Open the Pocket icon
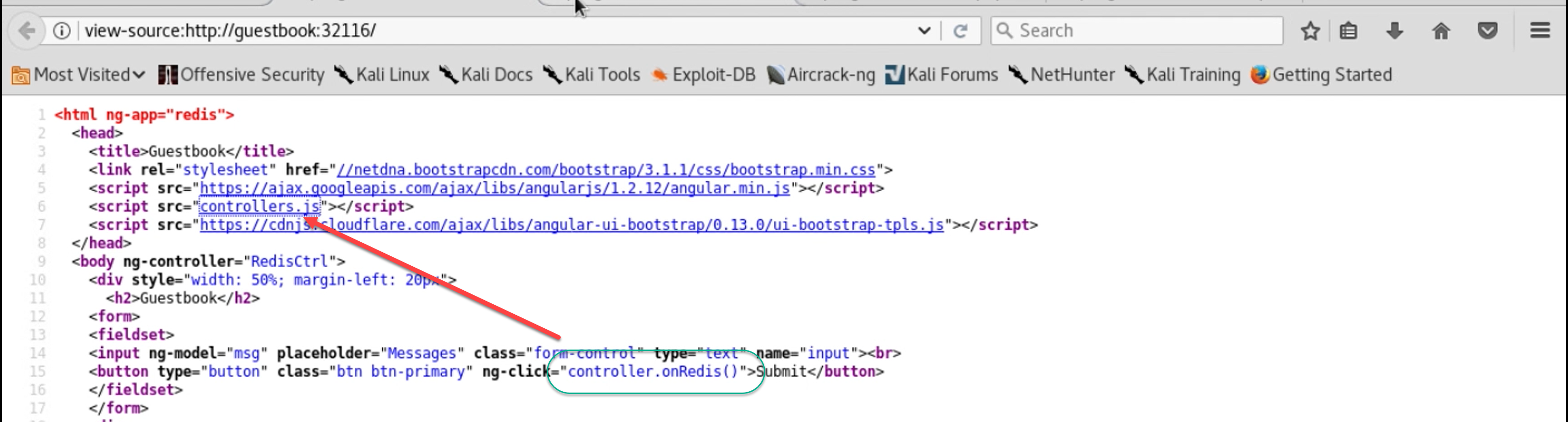Screen dimensions: 1568x422 [x=1487, y=30]
